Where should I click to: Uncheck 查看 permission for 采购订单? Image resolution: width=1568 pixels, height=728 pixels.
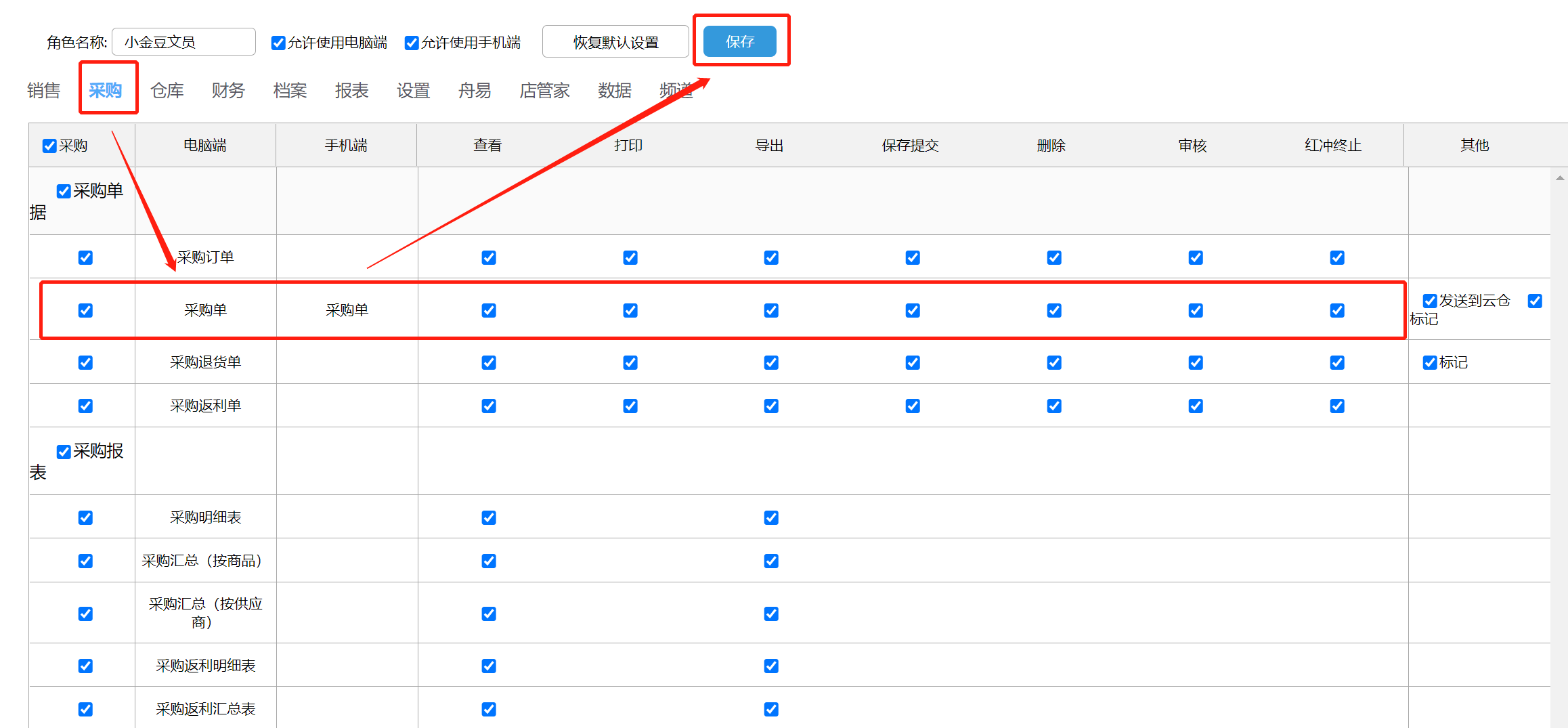489,257
